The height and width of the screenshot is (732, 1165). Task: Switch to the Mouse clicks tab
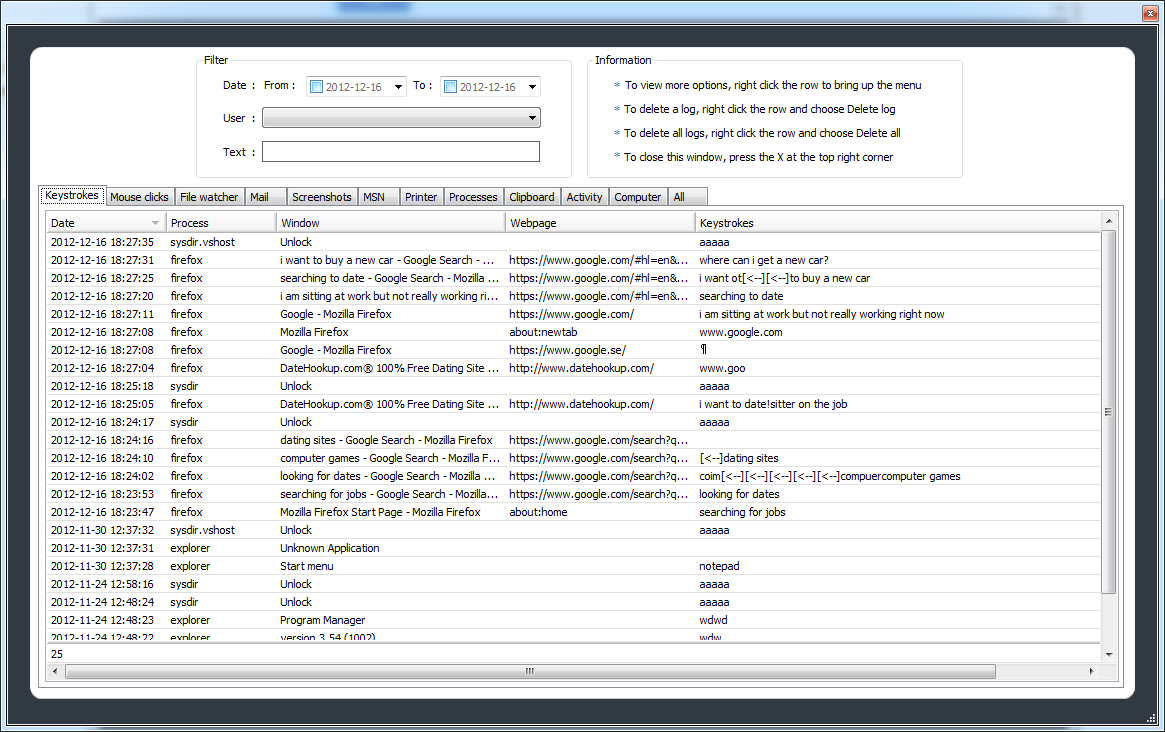coord(140,197)
